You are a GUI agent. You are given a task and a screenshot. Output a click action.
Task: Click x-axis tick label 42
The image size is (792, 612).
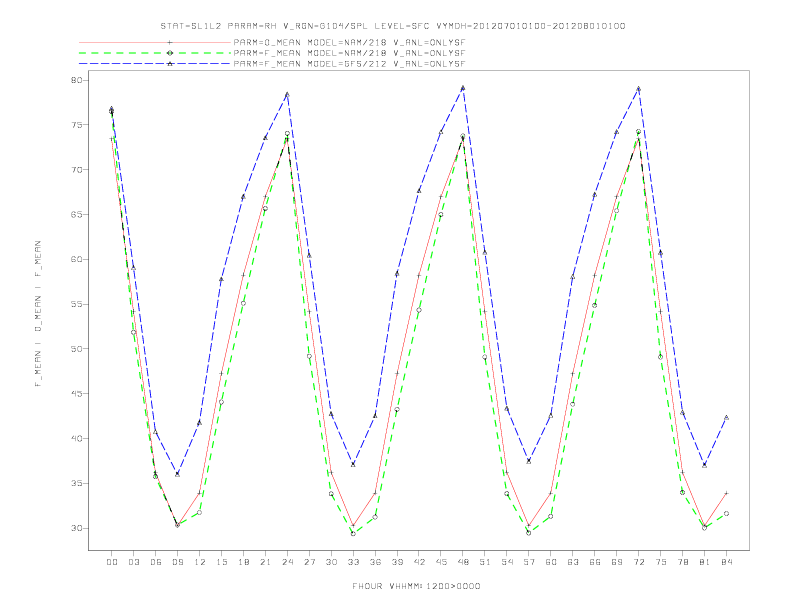pyautogui.click(x=419, y=562)
